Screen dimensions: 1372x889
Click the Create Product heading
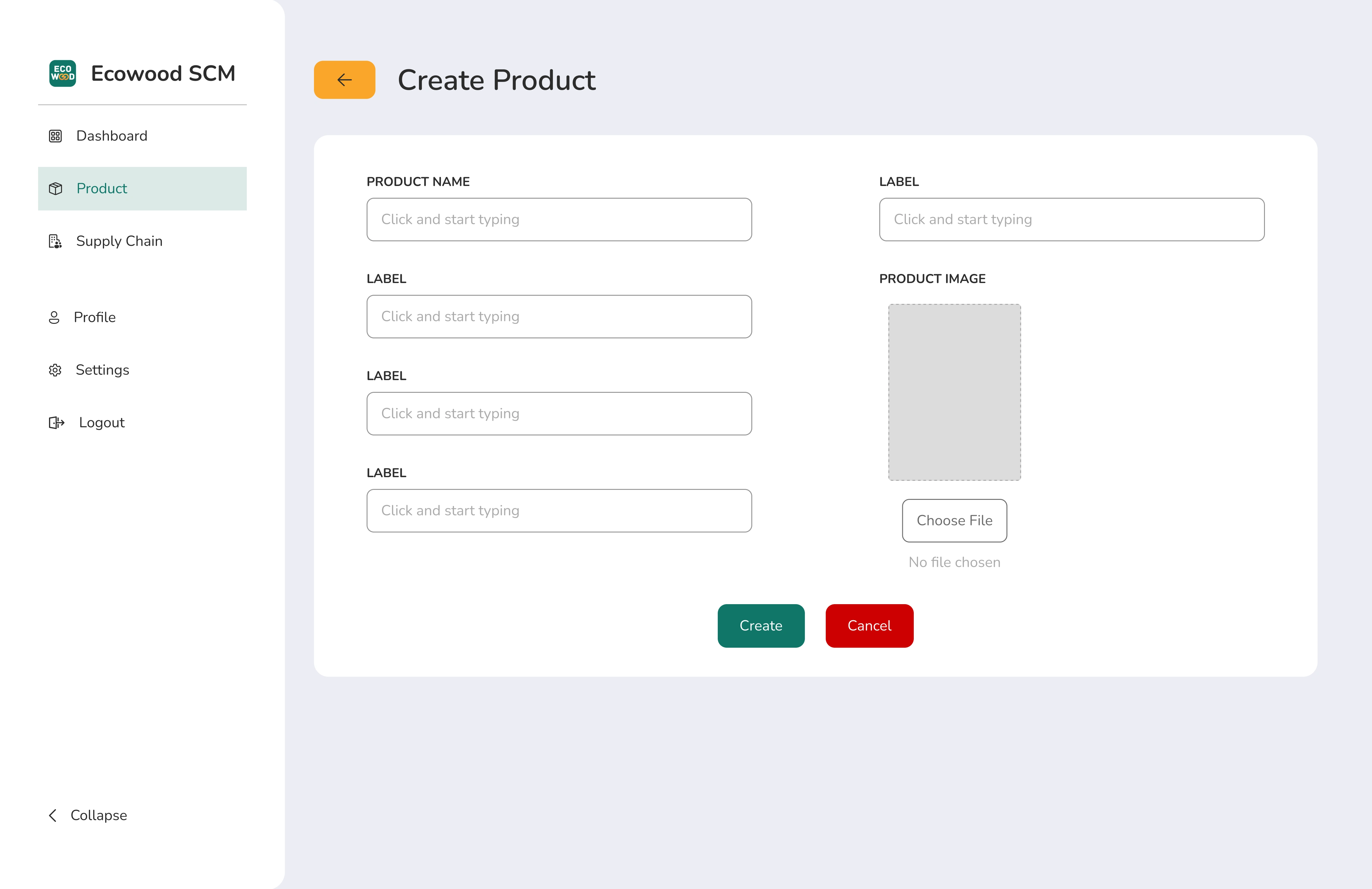(496, 80)
